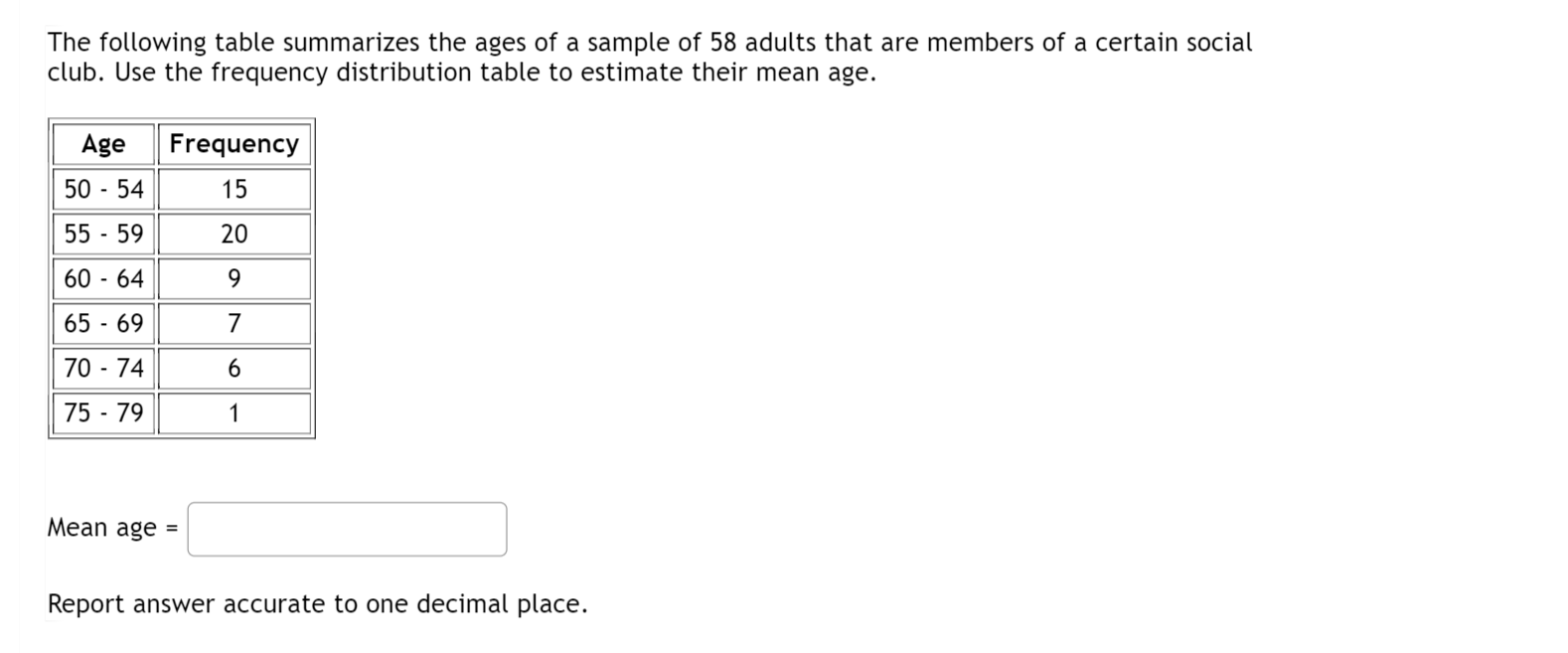Select the Frequency column header
Viewport: 1568px width, 653px height.
click(234, 144)
